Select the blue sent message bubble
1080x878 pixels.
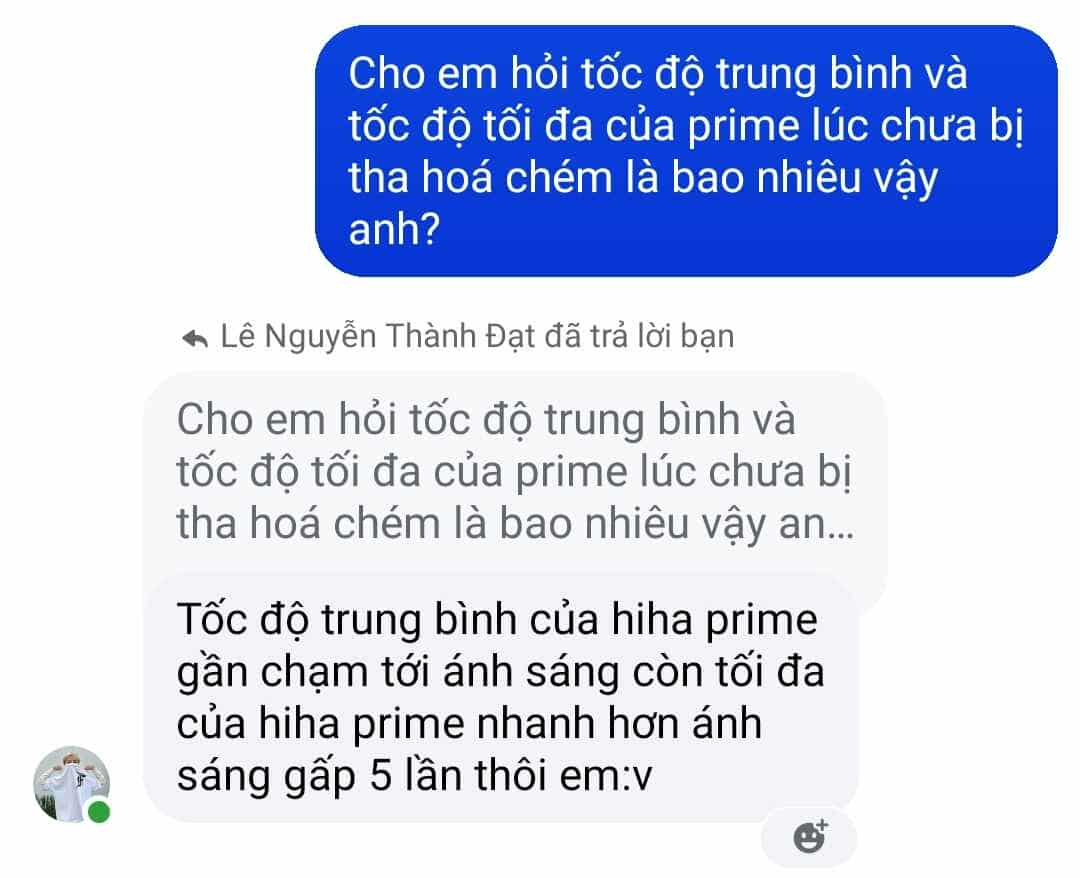point(686,151)
